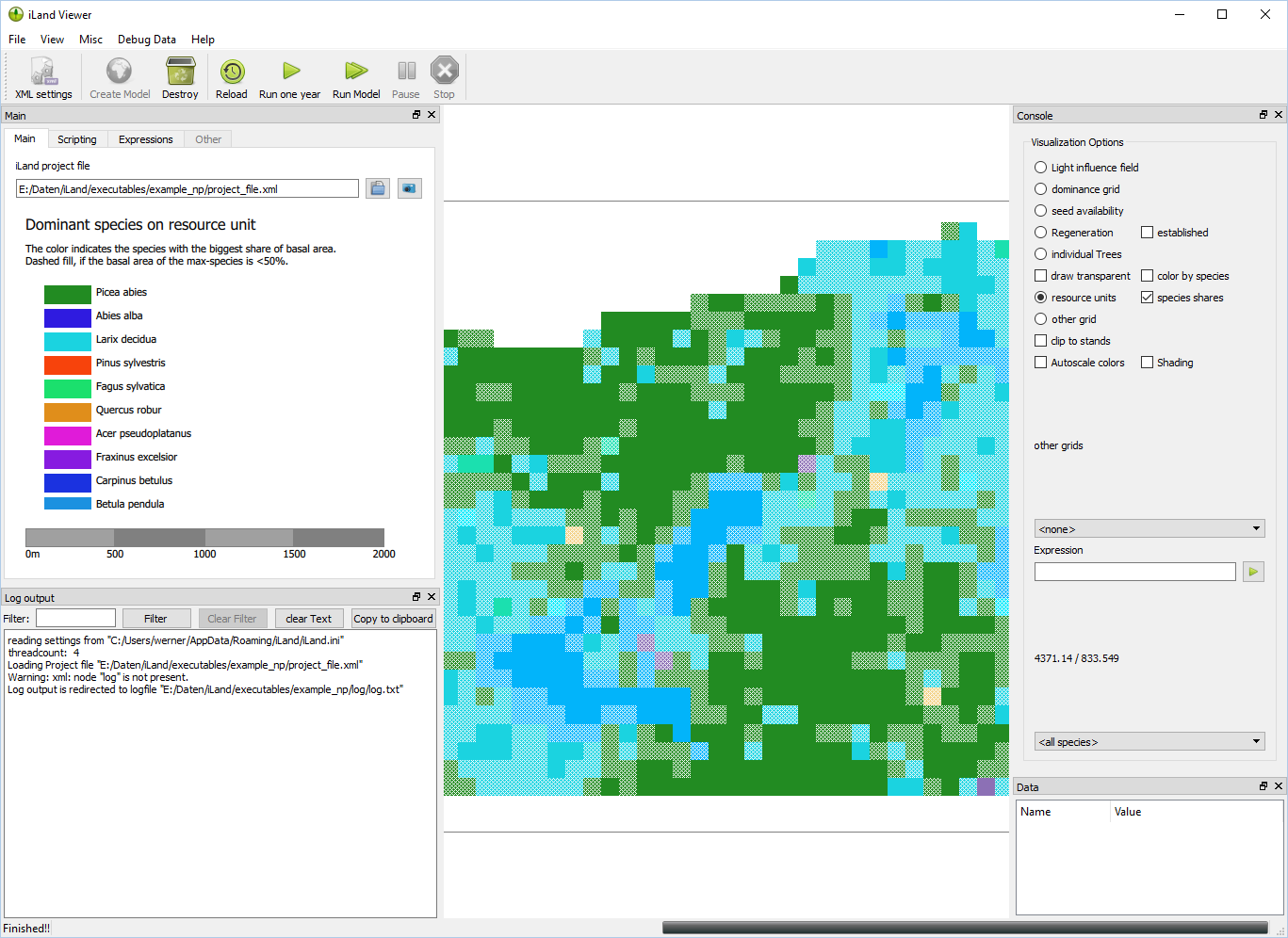Click the green expression run arrow
Image resolution: width=1288 pixels, height=938 pixels.
pyautogui.click(x=1253, y=572)
